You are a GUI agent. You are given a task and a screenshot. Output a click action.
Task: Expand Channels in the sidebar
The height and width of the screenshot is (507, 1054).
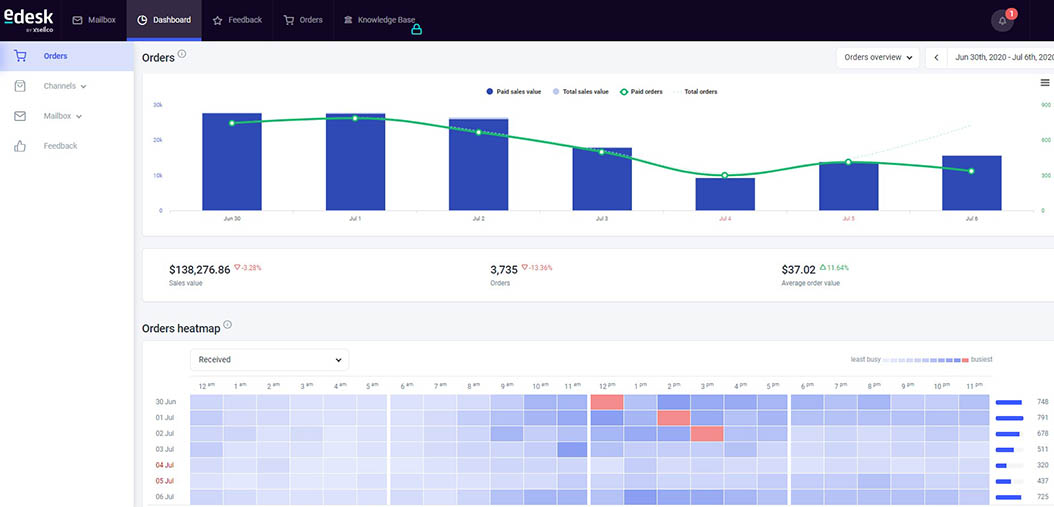[65, 86]
